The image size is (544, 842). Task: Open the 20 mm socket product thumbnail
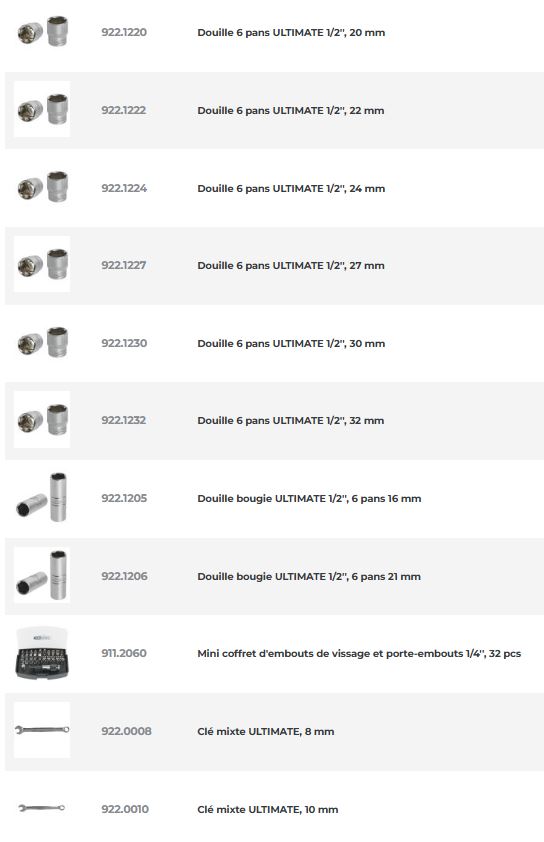42,32
